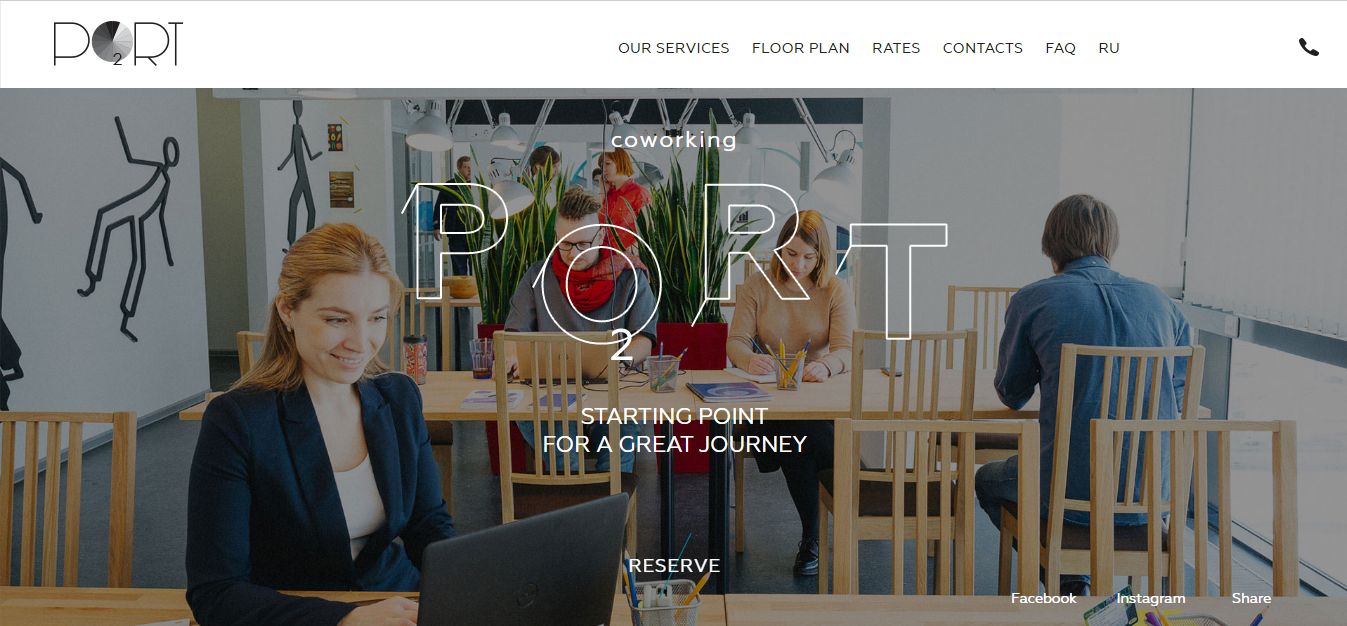Open the Instagram link
Image resolution: width=1347 pixels, height=626 pixels.
coord(1151,598)
